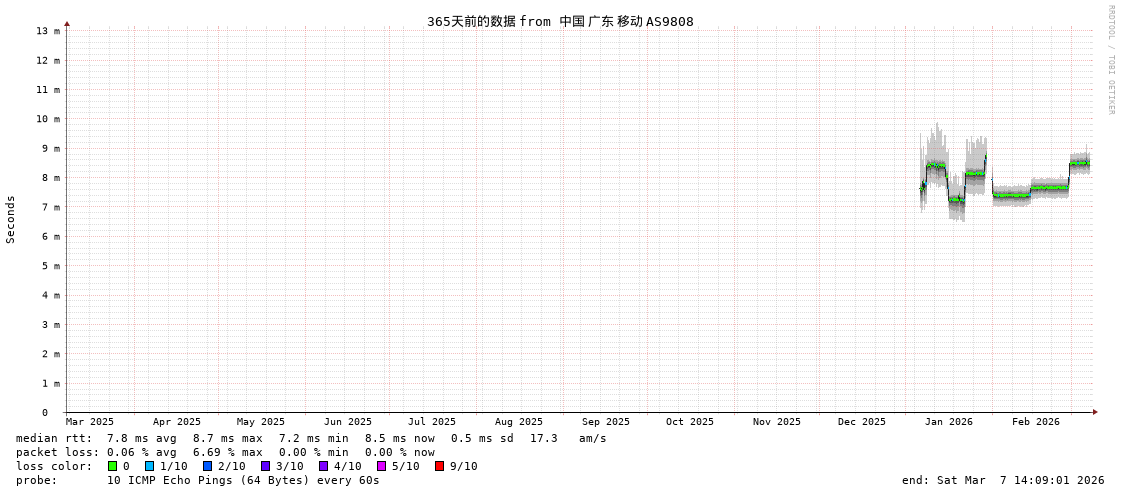The image size is (1121, 494).
Task: Click the Seconds y-axis title
Action: click(x=11, y=219)
